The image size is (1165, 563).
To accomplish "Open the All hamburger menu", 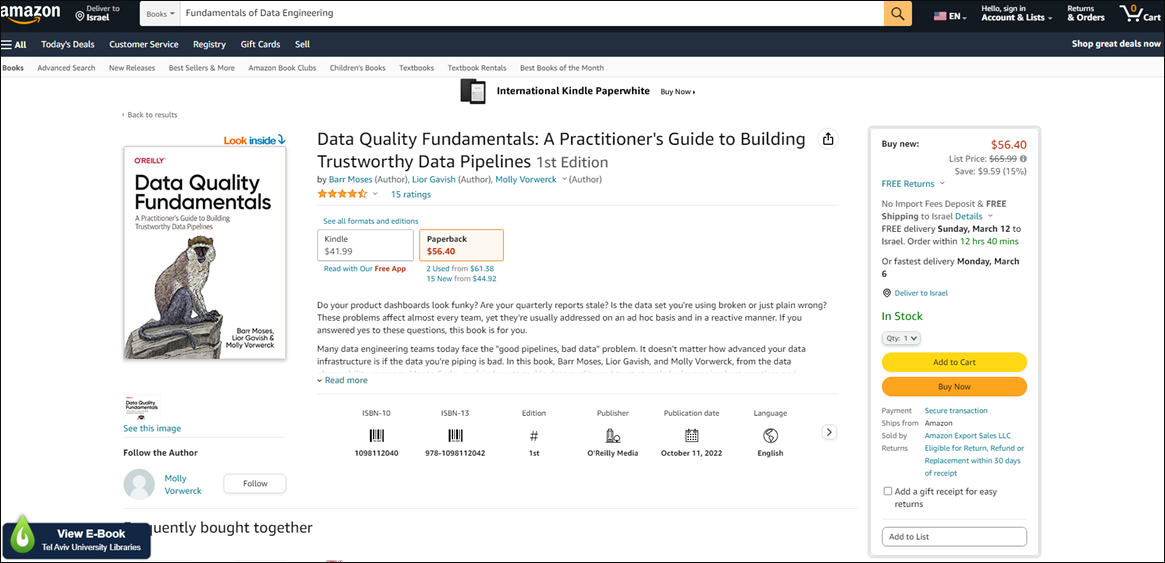I will pyautogui.click(x=14, y=44).
